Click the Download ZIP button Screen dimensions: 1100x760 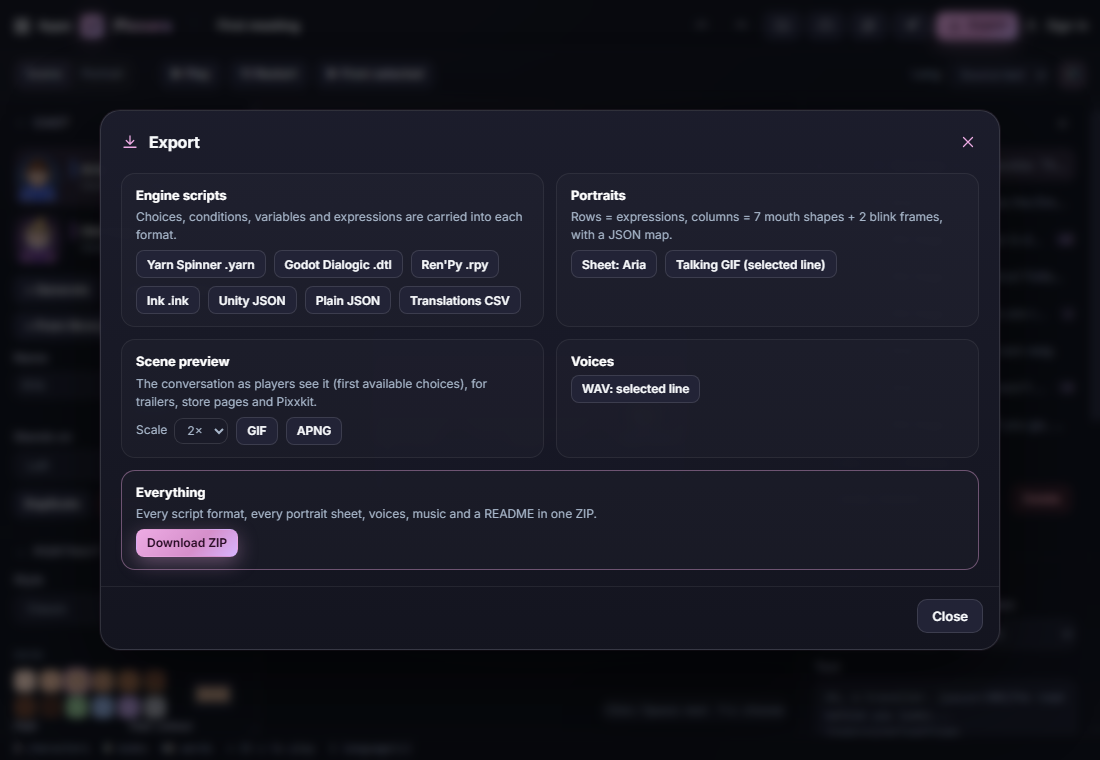coord(187,543)
